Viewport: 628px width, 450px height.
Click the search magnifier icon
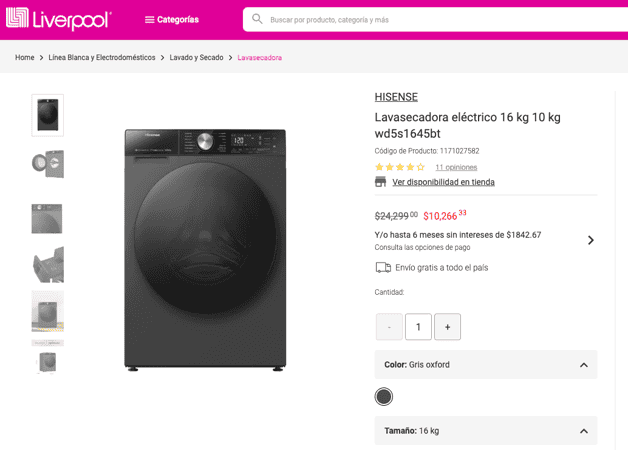[x=257, y=19]
